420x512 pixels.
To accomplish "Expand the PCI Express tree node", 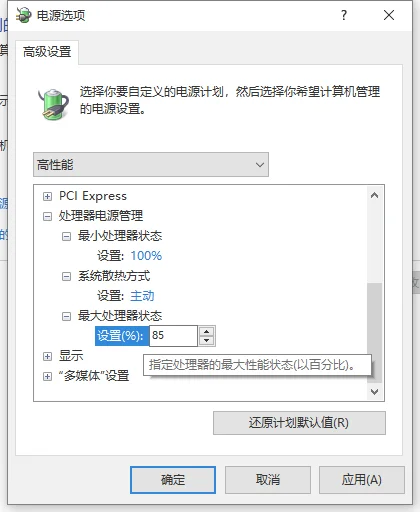I will [x=47, y=197].
